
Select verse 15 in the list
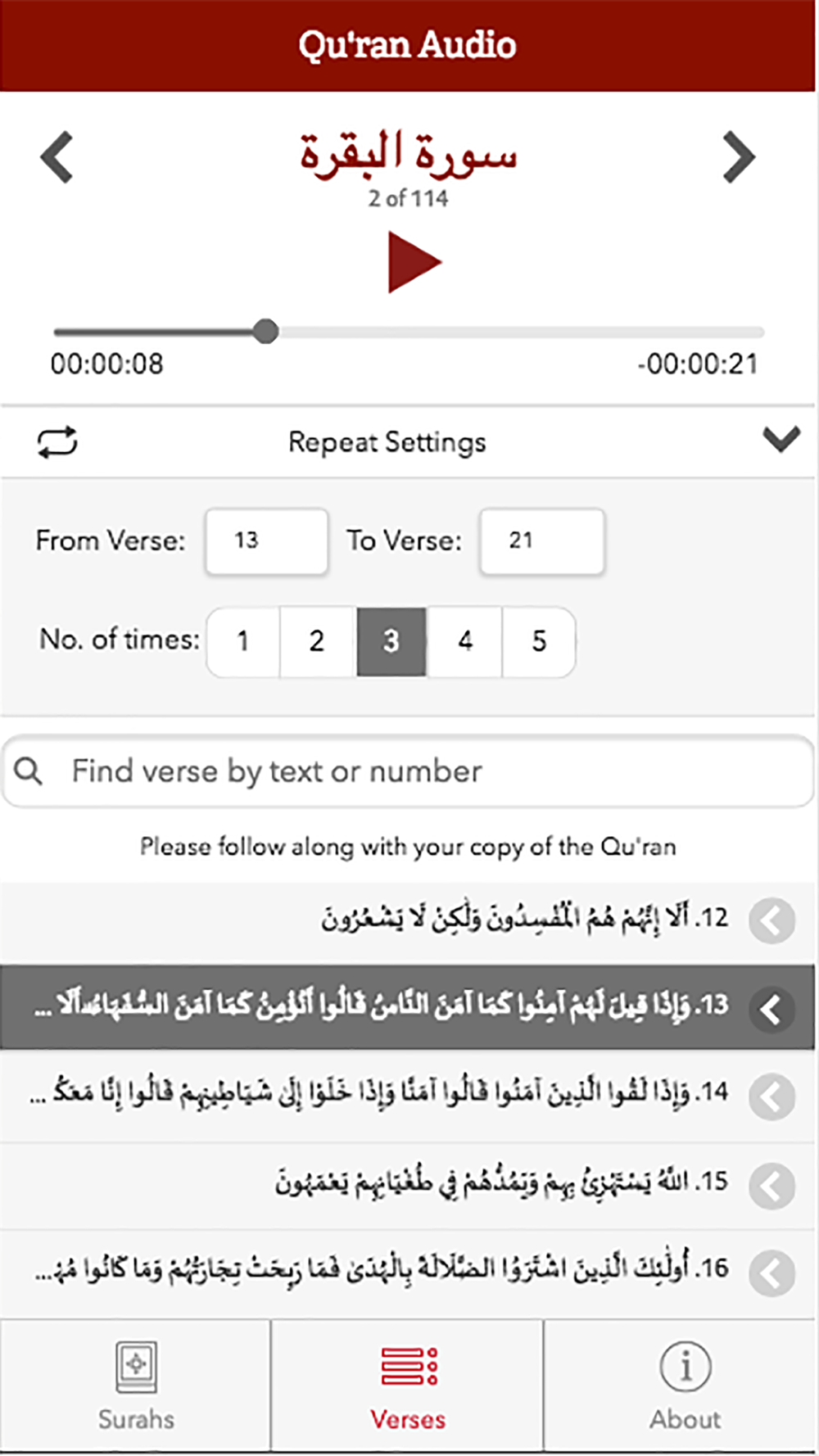(x=408, y=1183)
